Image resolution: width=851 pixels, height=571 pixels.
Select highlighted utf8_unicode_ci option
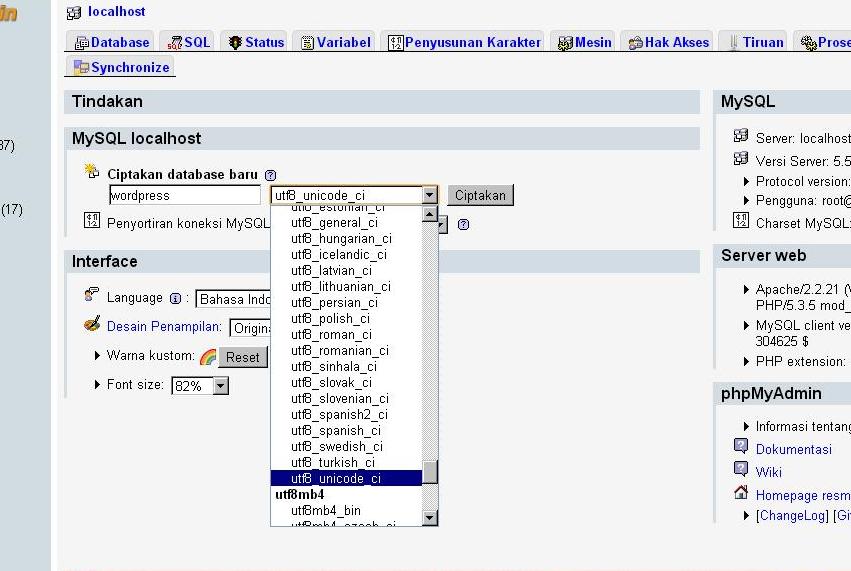[x=346, y=478]
